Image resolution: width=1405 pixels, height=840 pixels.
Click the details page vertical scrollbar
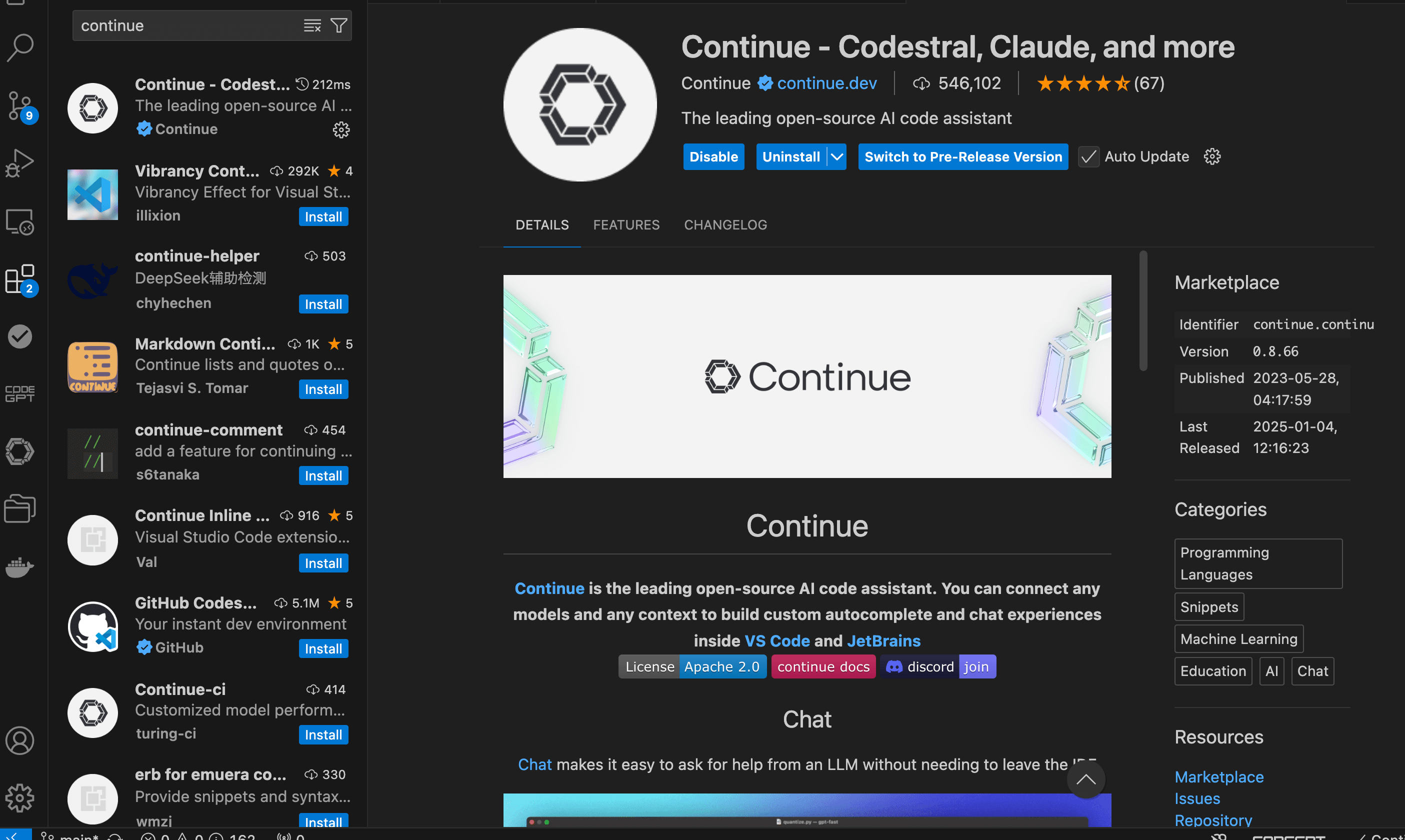pos(1143,310)
